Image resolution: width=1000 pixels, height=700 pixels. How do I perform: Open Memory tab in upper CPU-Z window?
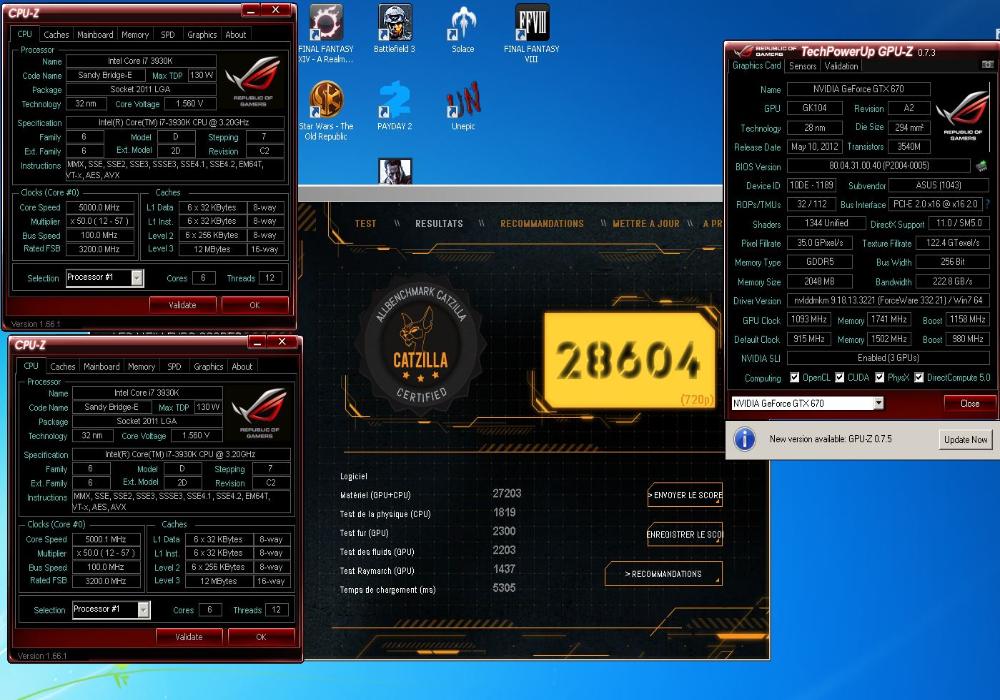(135, 34)
